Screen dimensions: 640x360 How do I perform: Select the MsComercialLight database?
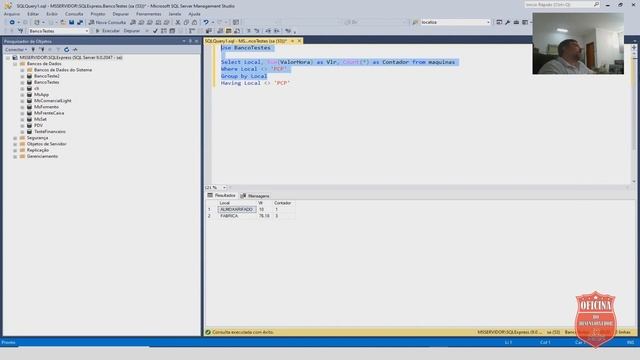tap(53, 101)
